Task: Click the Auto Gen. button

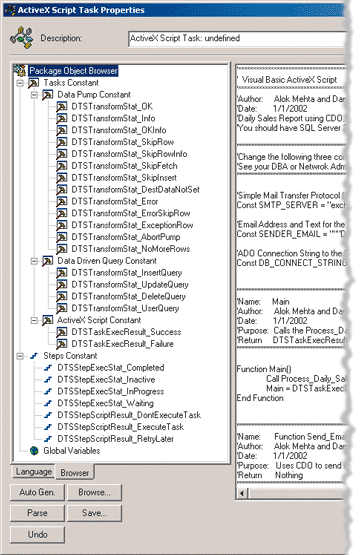Action: click(x=37, y=492)
